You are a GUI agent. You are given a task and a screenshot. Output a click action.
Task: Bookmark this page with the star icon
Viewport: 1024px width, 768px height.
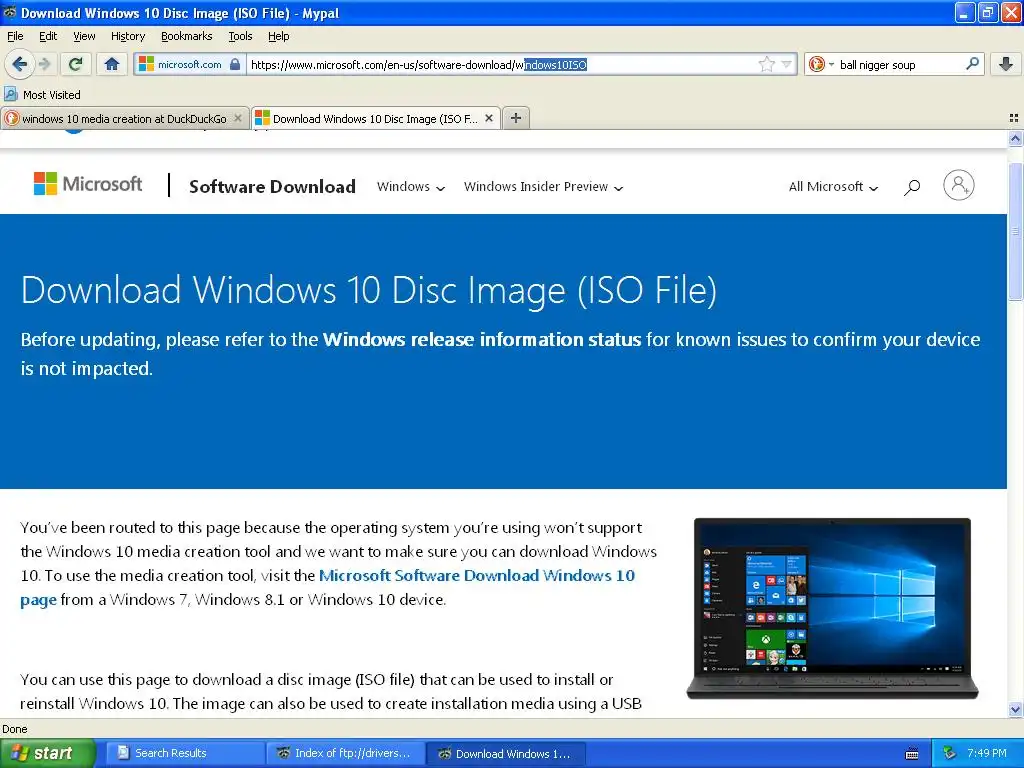click(766, 64)
